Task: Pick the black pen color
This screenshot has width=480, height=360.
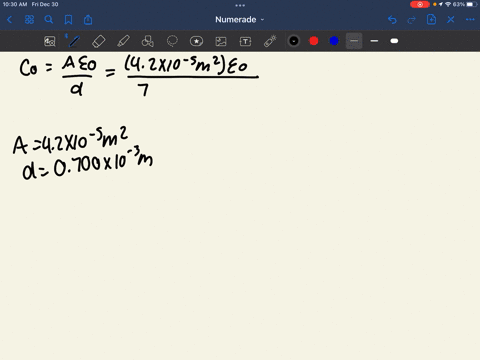Action: 294,41
